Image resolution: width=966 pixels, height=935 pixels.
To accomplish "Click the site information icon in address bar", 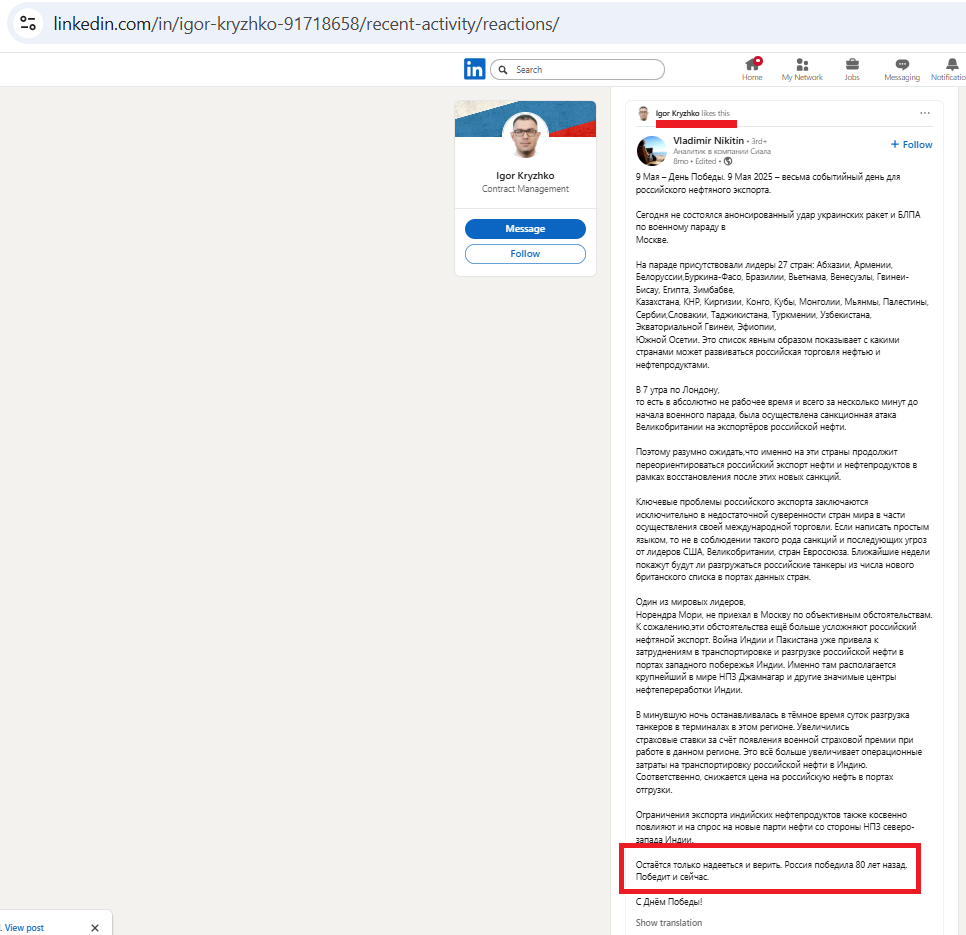I will [x=27, y=21].
